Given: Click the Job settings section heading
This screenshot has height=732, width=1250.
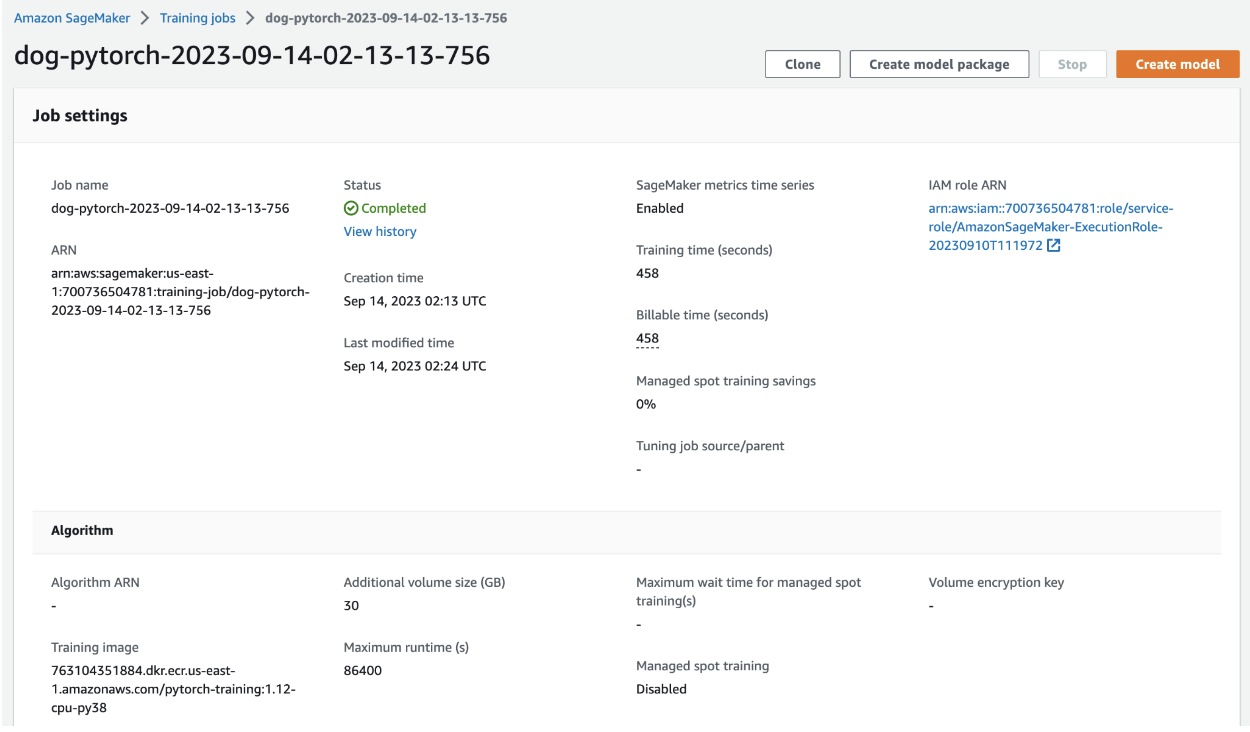Looking at the screenshot, I should tap(80, 116).
